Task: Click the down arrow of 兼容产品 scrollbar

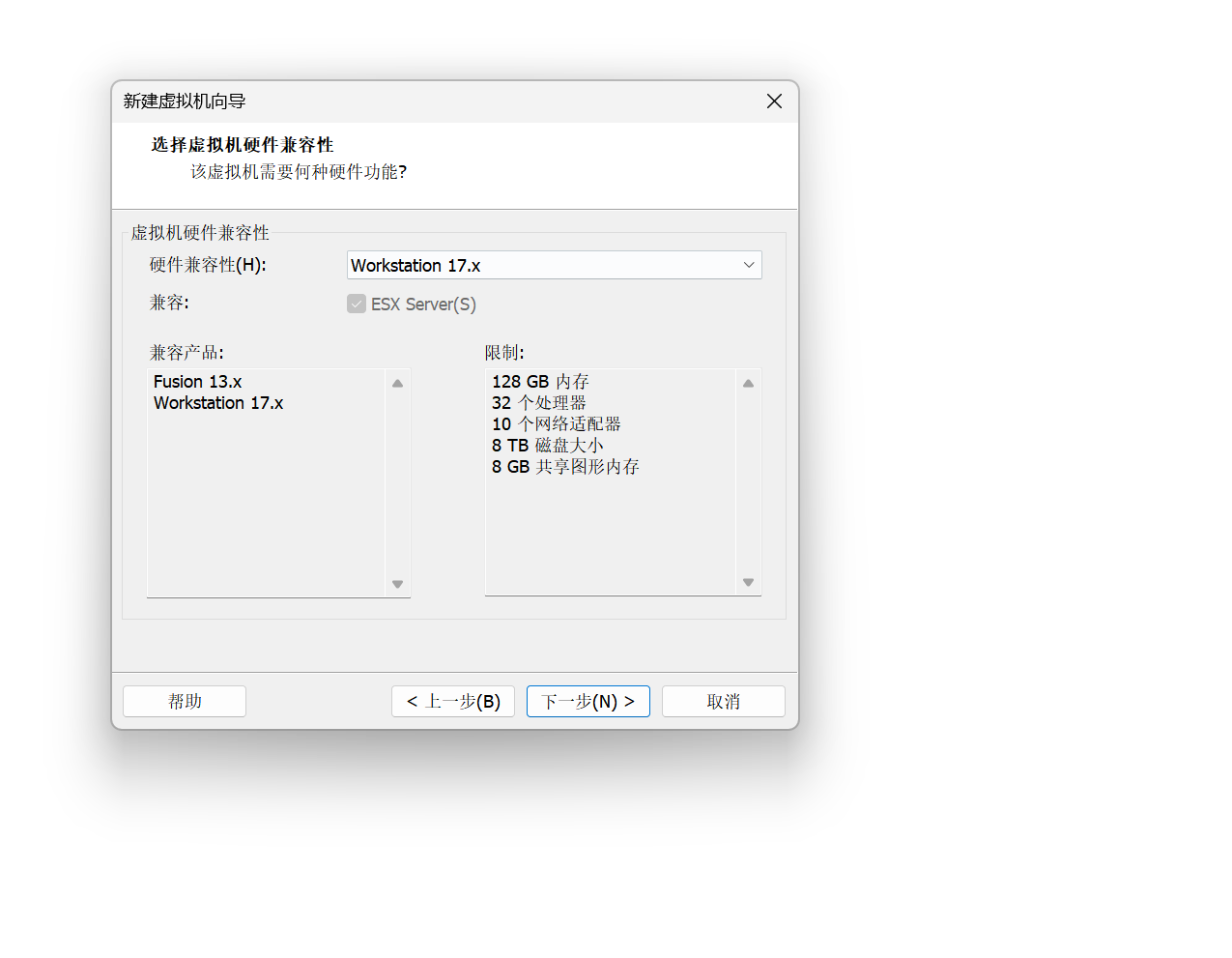Action: coord(397,584)
